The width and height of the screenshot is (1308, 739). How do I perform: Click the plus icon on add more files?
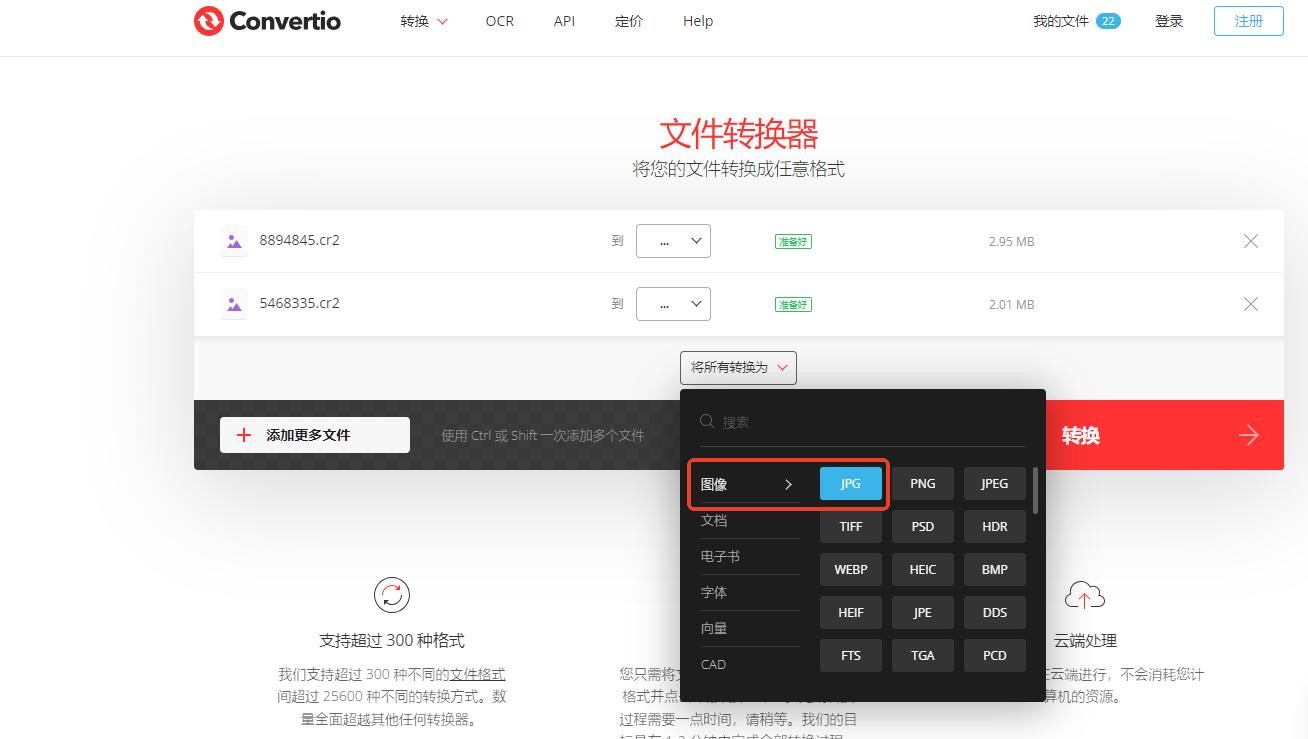pyautogui.click(x=243, y=435)
